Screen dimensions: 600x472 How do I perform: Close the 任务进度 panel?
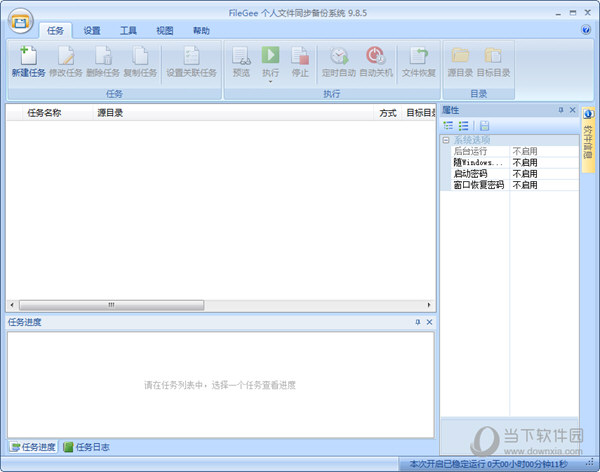click(429, 322)
